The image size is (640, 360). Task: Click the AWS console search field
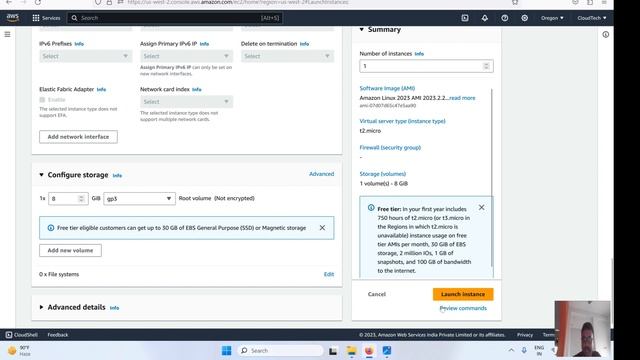point(175,18)
